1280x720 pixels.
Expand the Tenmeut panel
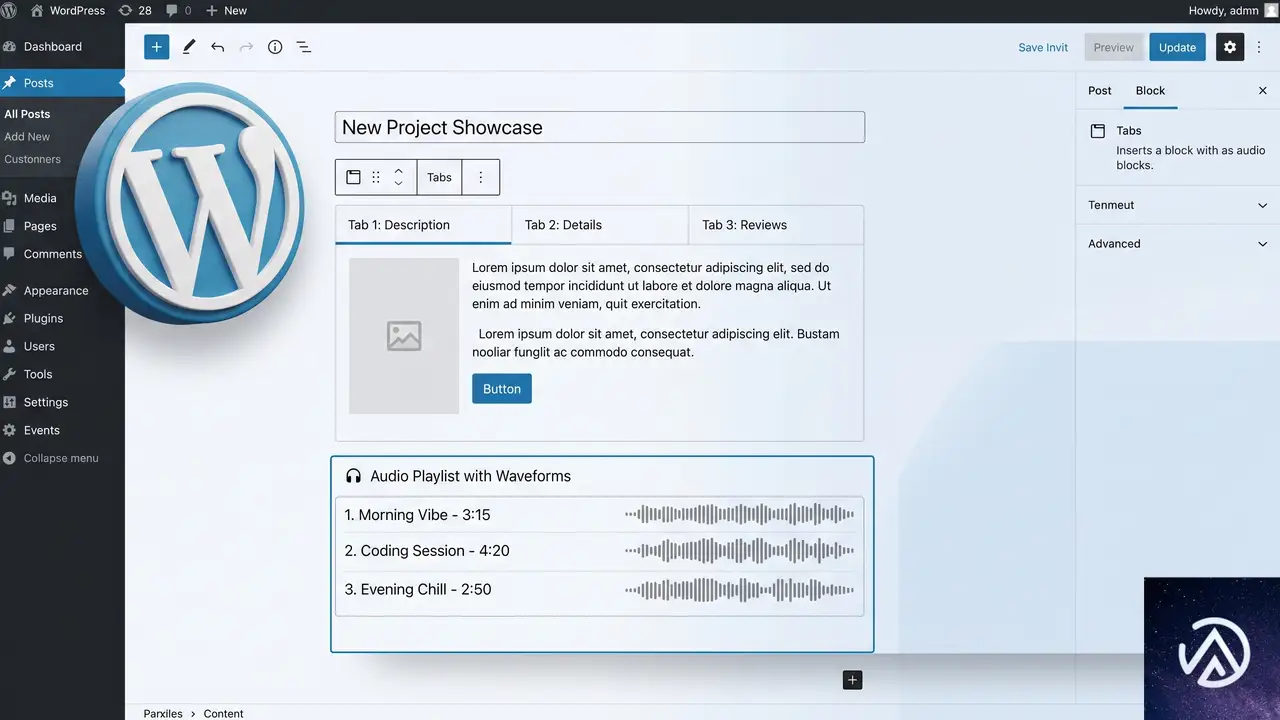[x=1178, y=205]
